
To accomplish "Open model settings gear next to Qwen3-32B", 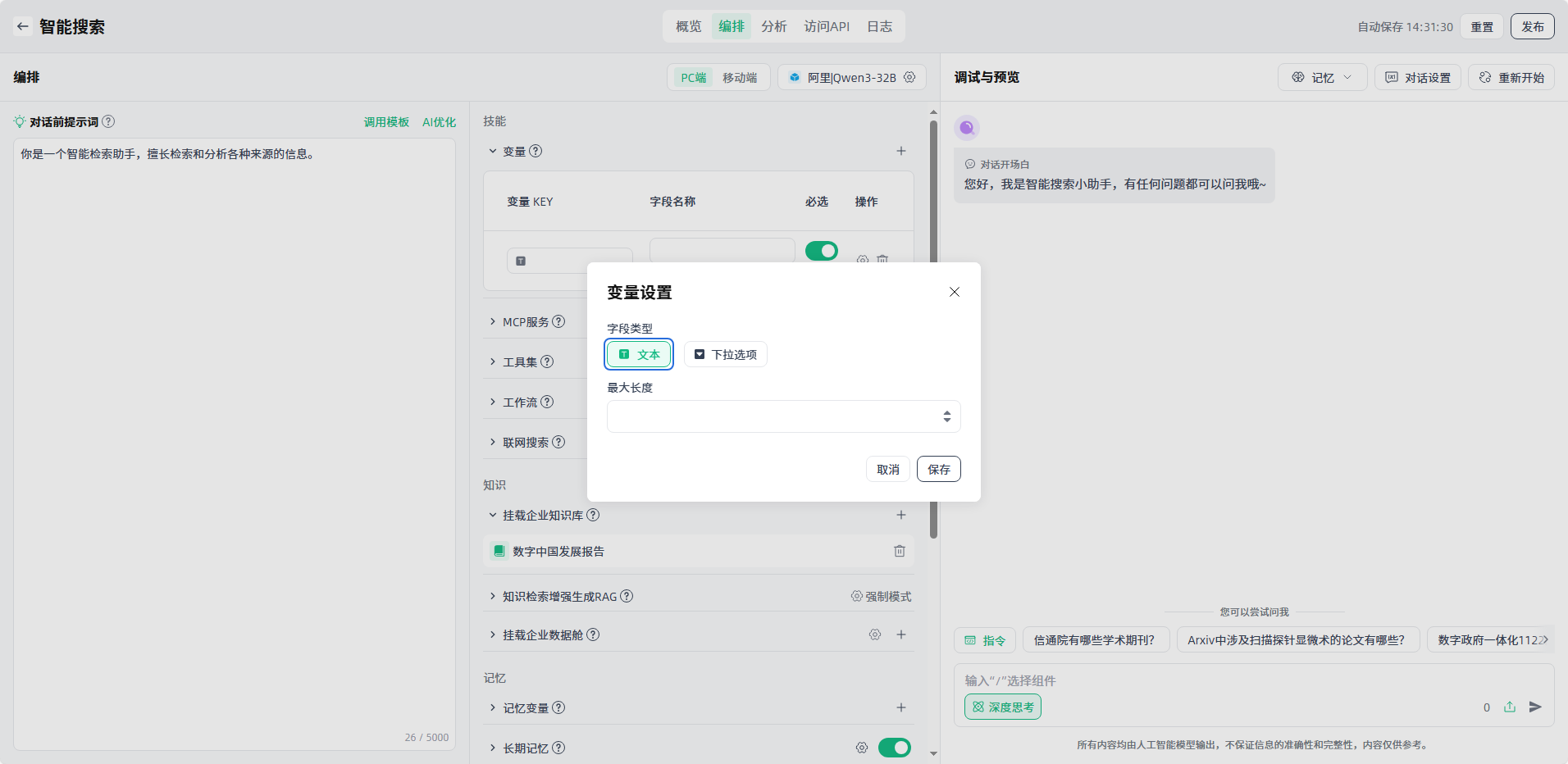I will coord(909,77).
